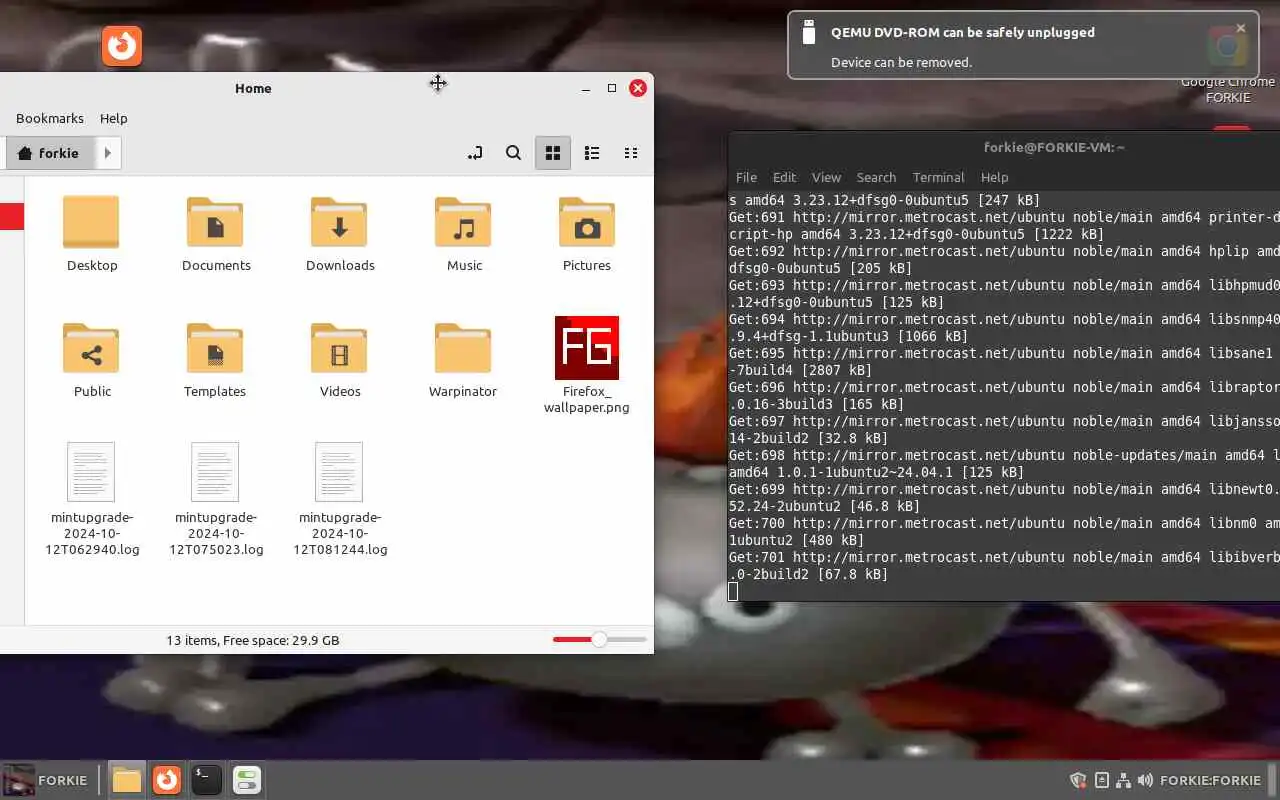
Task: Minimize the Home file manager window
Action: [586, 88]
